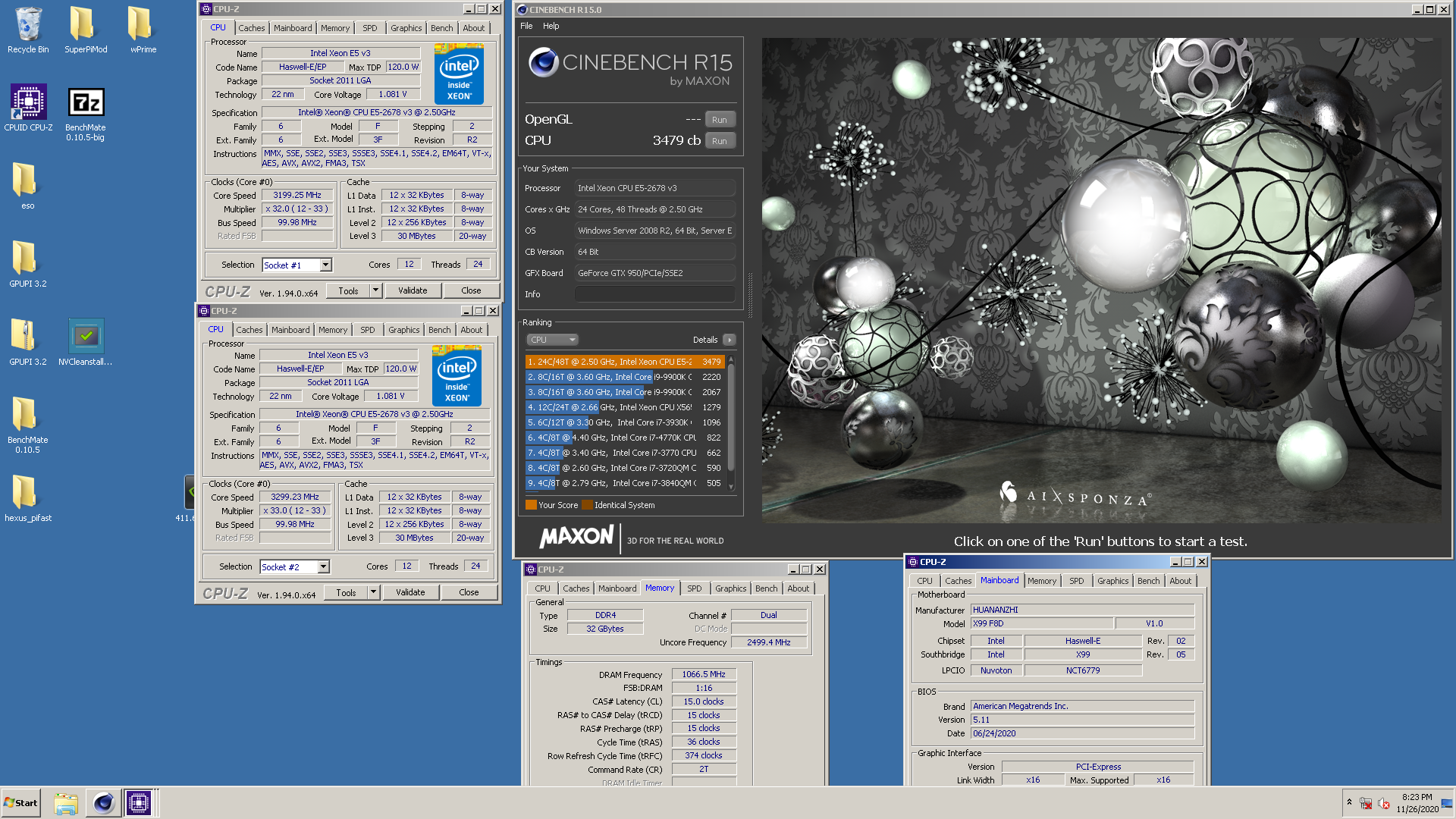Viewport: 1456px width, 819px height.
Task: Run the OpenGL test in Cinebench
Action: click(720, 120)
